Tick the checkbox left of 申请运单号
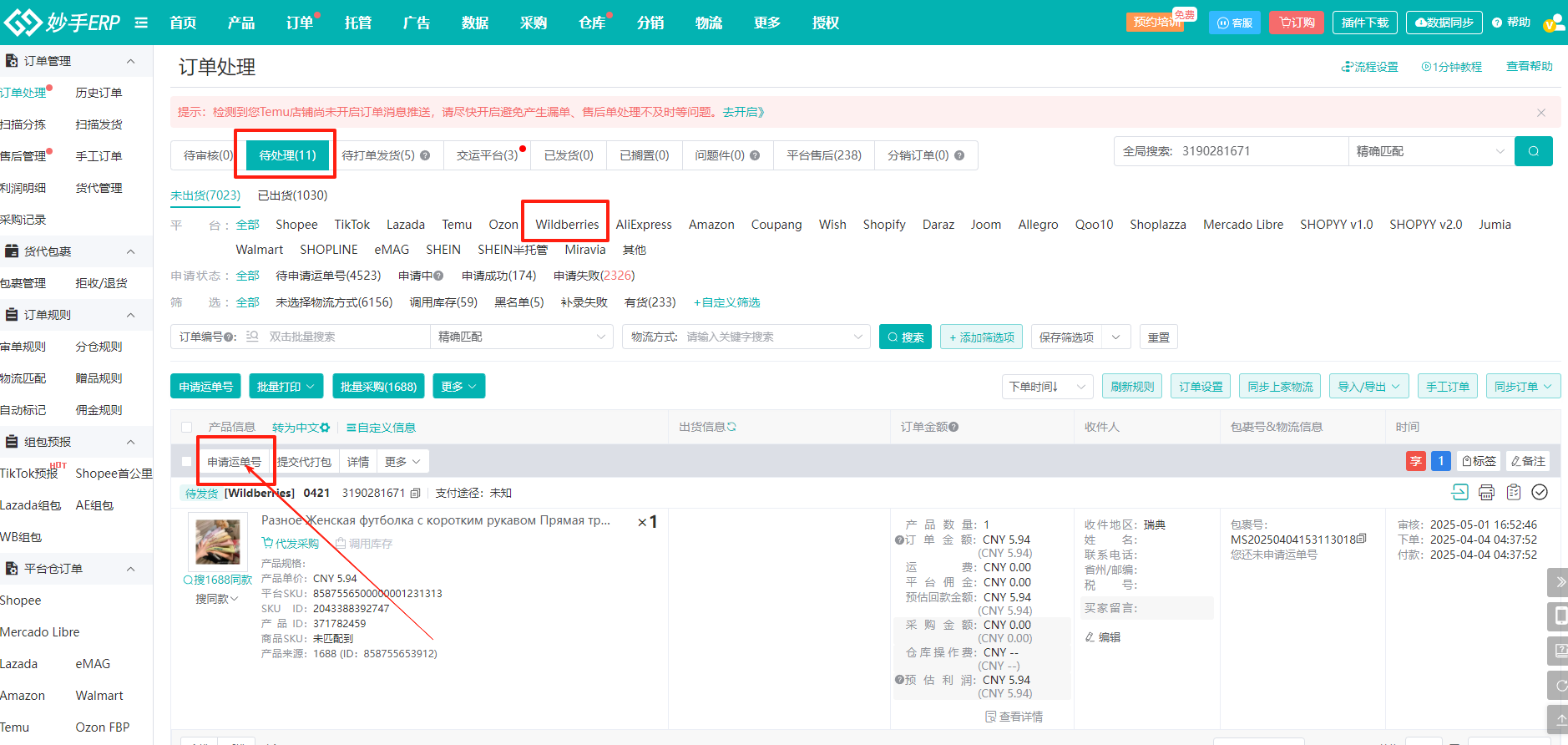This screenshot has width=1568, height=745. tap(187, 461)
